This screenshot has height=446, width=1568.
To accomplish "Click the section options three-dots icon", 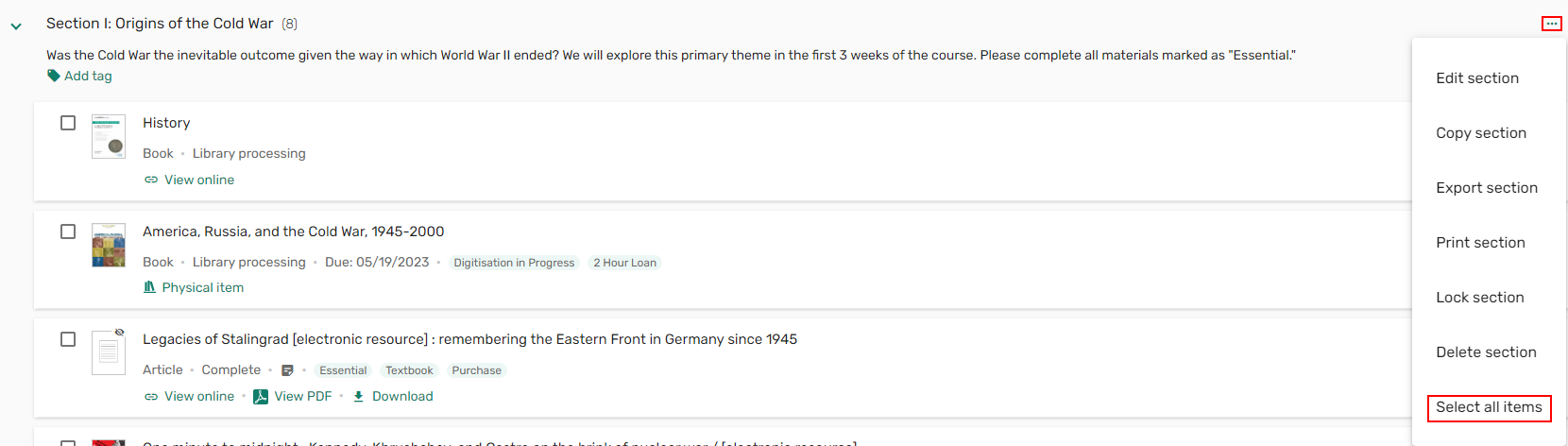I will pyautogui.click(x=1551, y=24).
